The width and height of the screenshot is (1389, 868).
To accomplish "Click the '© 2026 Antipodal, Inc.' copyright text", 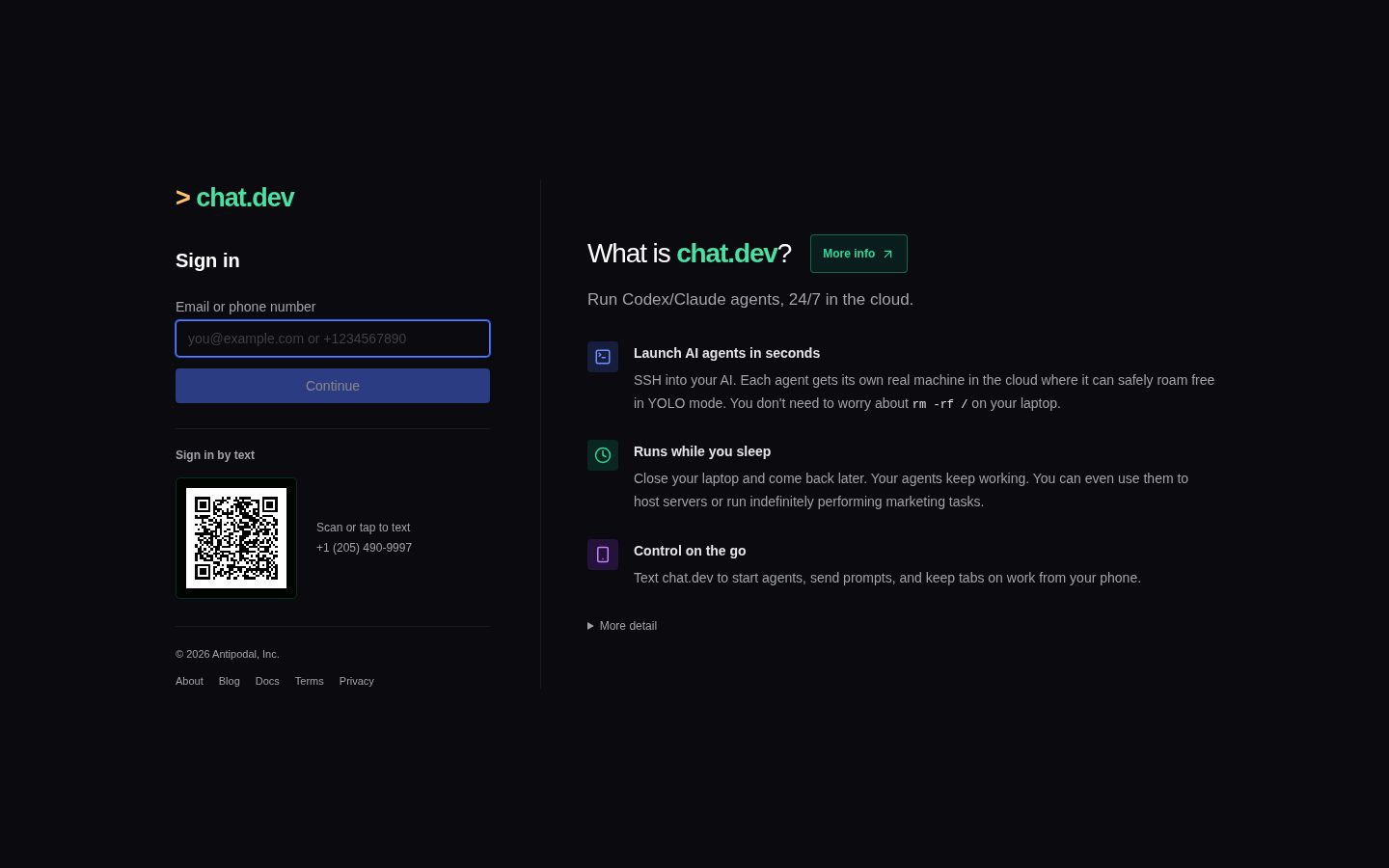I will click(x=228, y=654).
